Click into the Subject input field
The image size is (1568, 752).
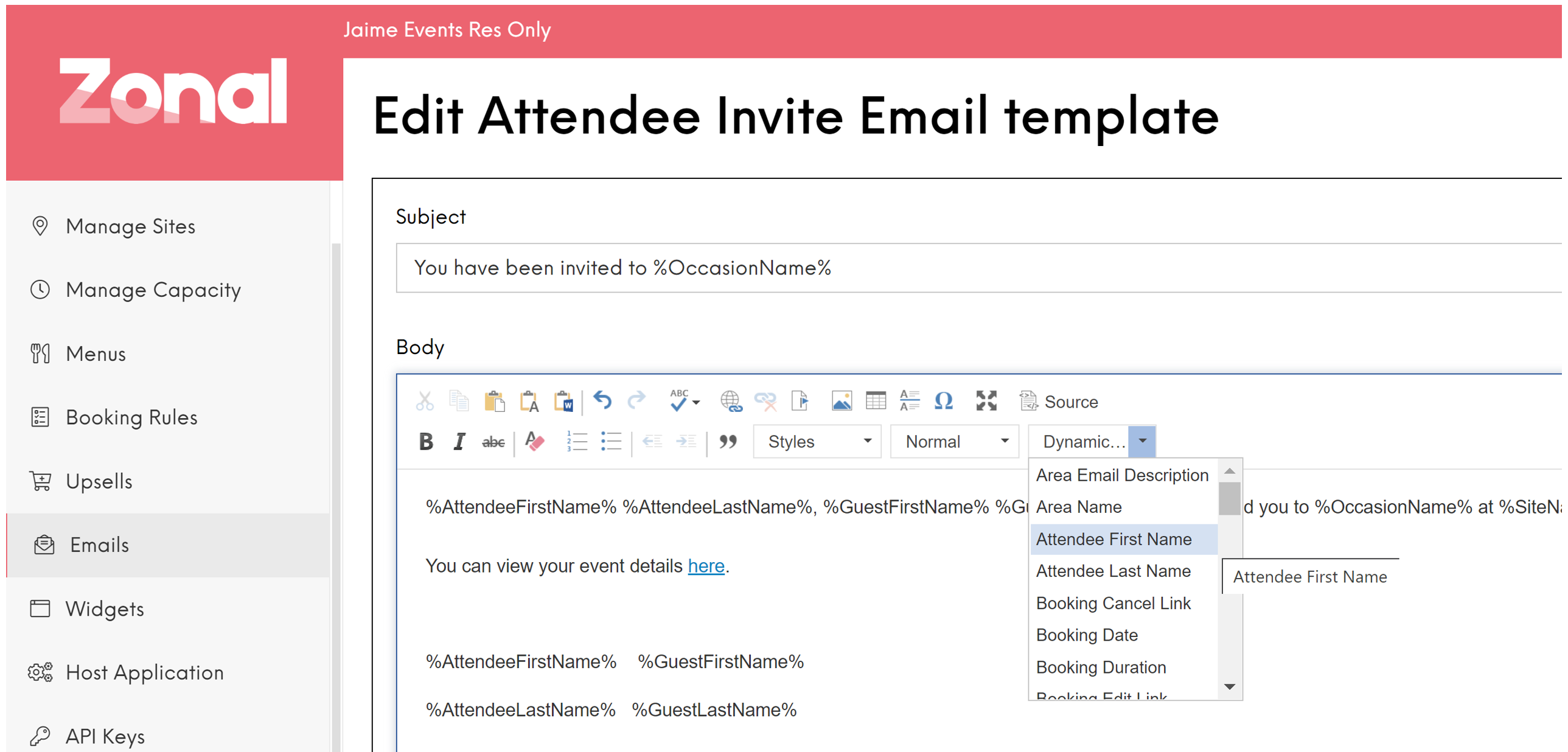point(979,268)
